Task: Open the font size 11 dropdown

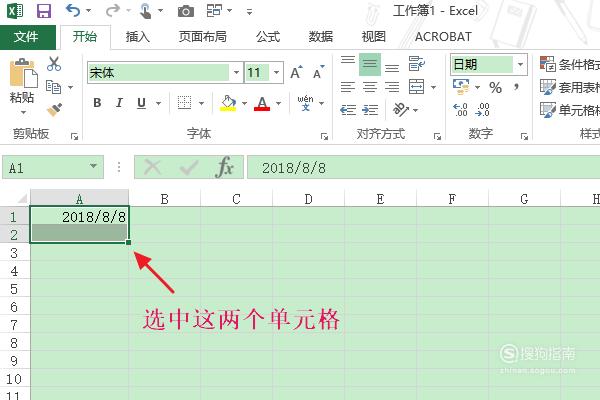Action: [x=276, y=72]
